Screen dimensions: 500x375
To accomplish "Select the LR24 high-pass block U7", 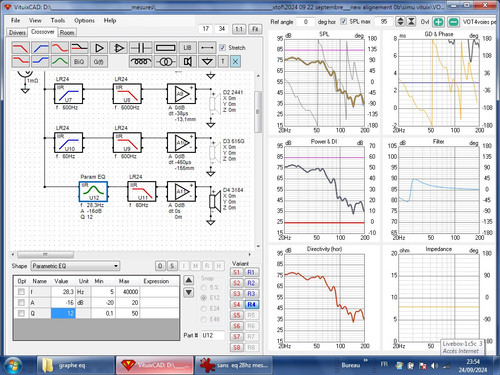I will [x=68, y=94].
